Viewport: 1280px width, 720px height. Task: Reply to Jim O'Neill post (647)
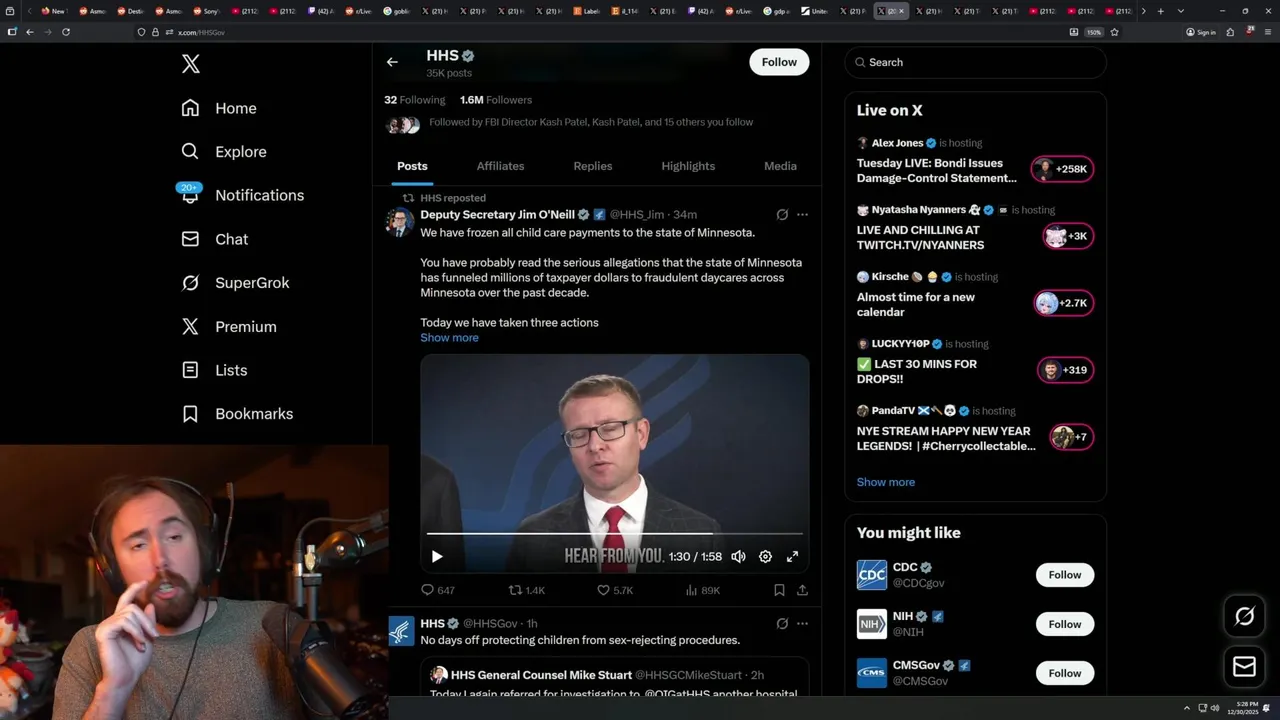(x=437, y=591)
